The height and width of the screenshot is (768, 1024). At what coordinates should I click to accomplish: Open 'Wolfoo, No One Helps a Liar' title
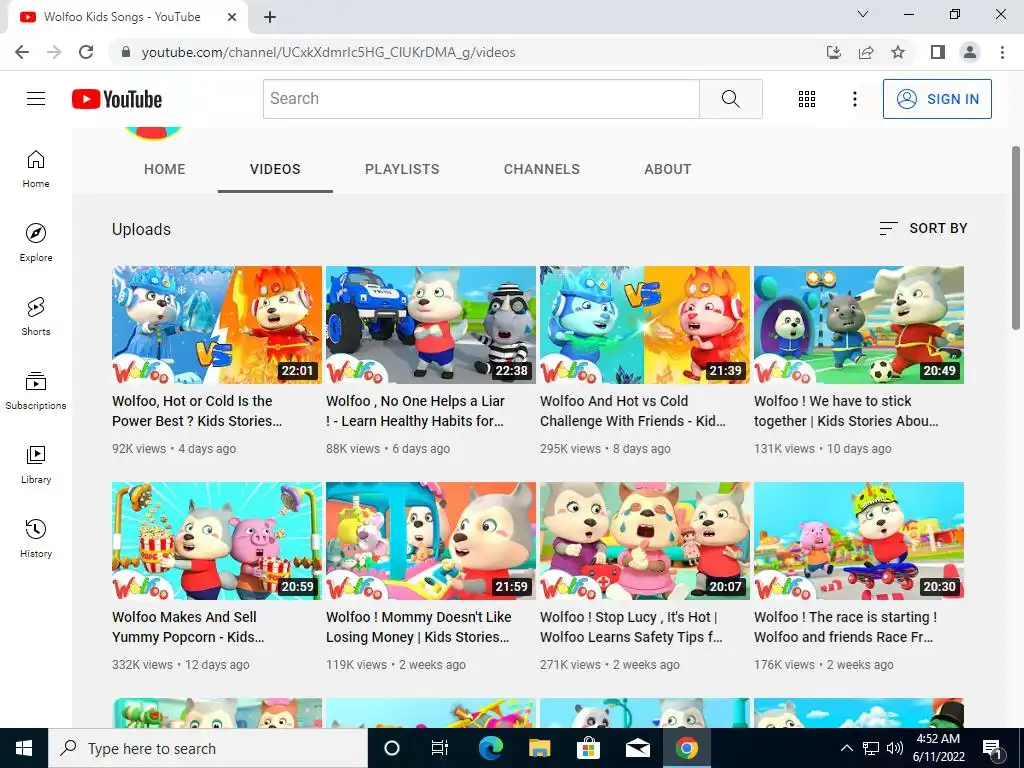415,411
